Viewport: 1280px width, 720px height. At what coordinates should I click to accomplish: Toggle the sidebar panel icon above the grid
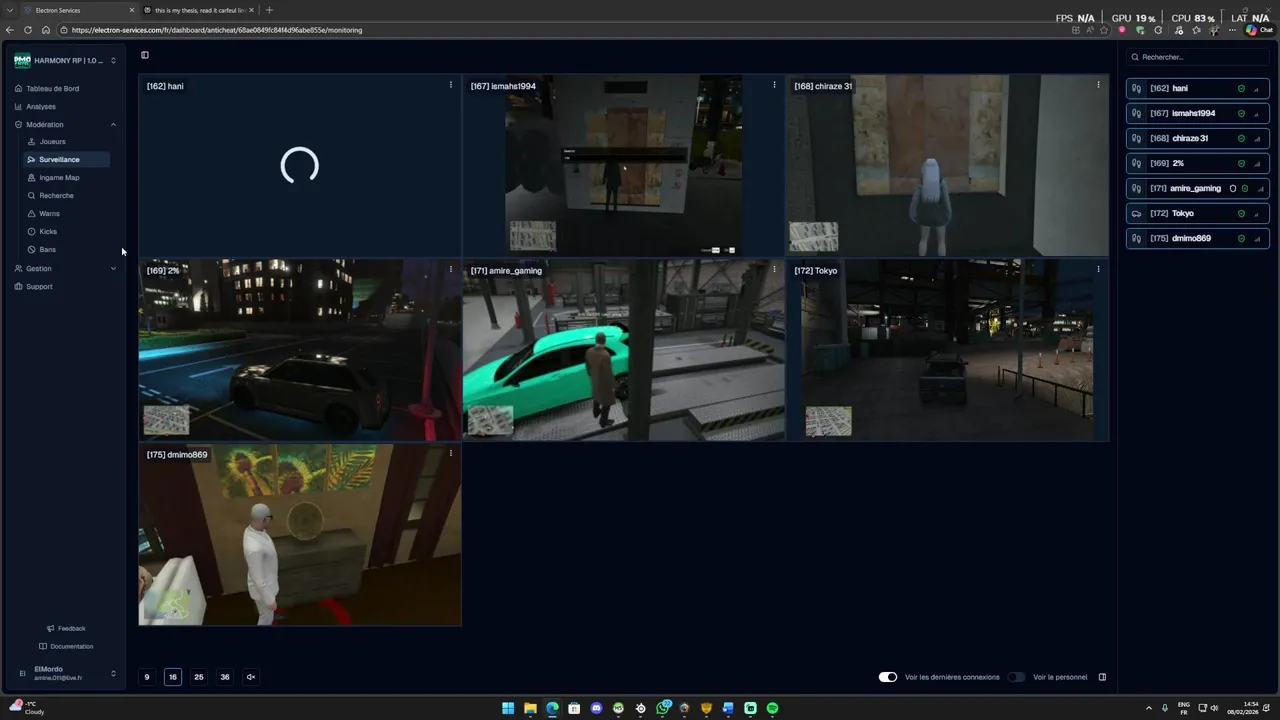pyautogui.click(x=145, y=55)
